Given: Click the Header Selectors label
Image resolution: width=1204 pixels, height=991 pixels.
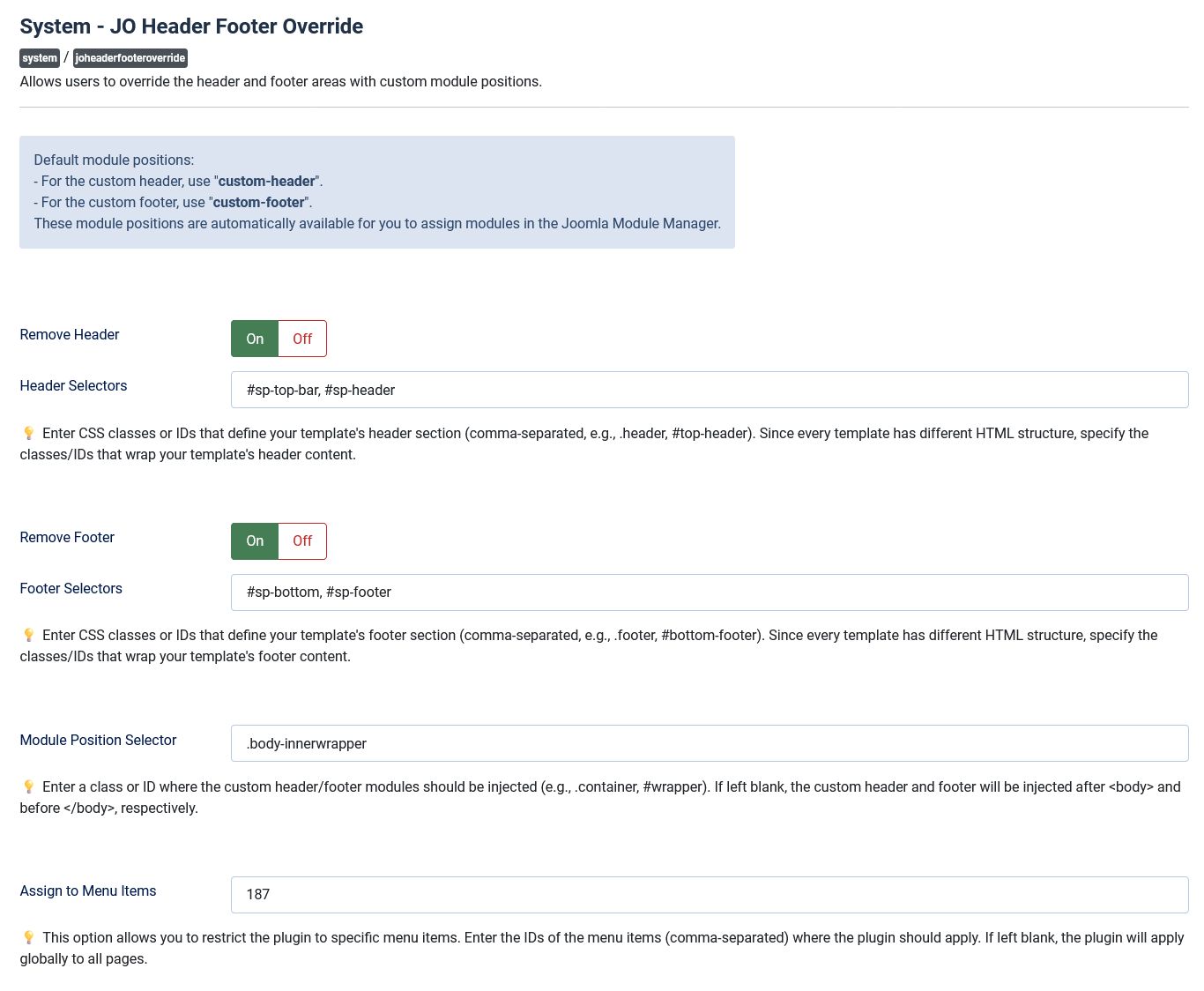Looking at the screenshot, I should (x=73, y=385).
